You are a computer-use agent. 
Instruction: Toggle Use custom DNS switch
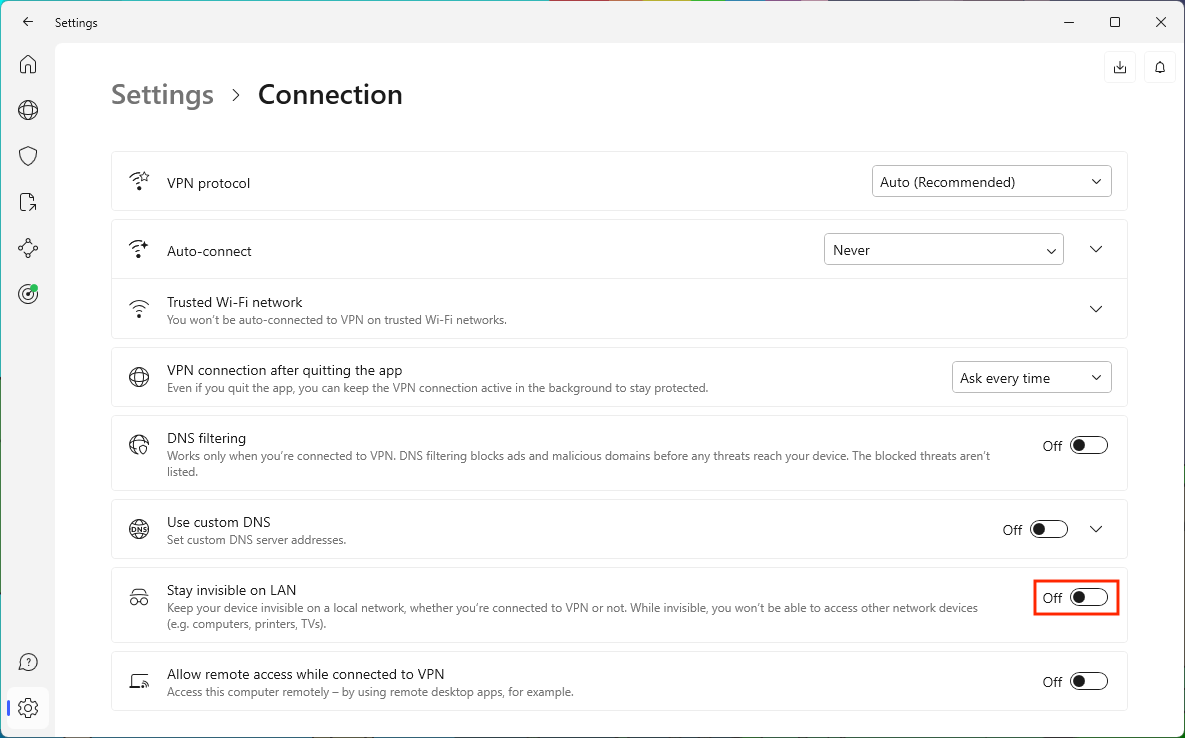(x=1048, y=530)
